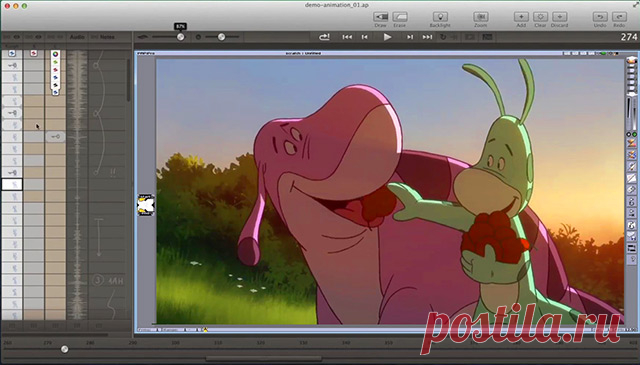The height and width of the screenshot is (365, 640).
Task: Click the lightbulb icon at the bottom of the right tool strip
Action: click(632, 259)
